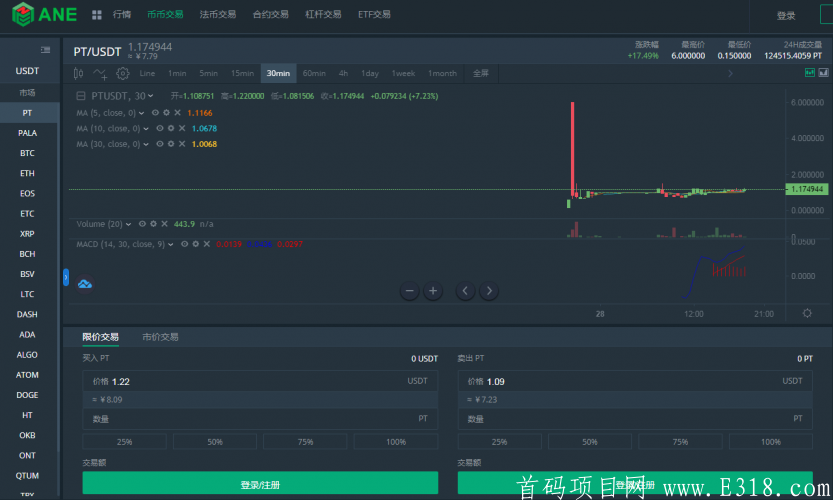This screenshot has width=833, height=500.
Task: Hide the MA 5 indicator
Action: [x=155, y=113]
